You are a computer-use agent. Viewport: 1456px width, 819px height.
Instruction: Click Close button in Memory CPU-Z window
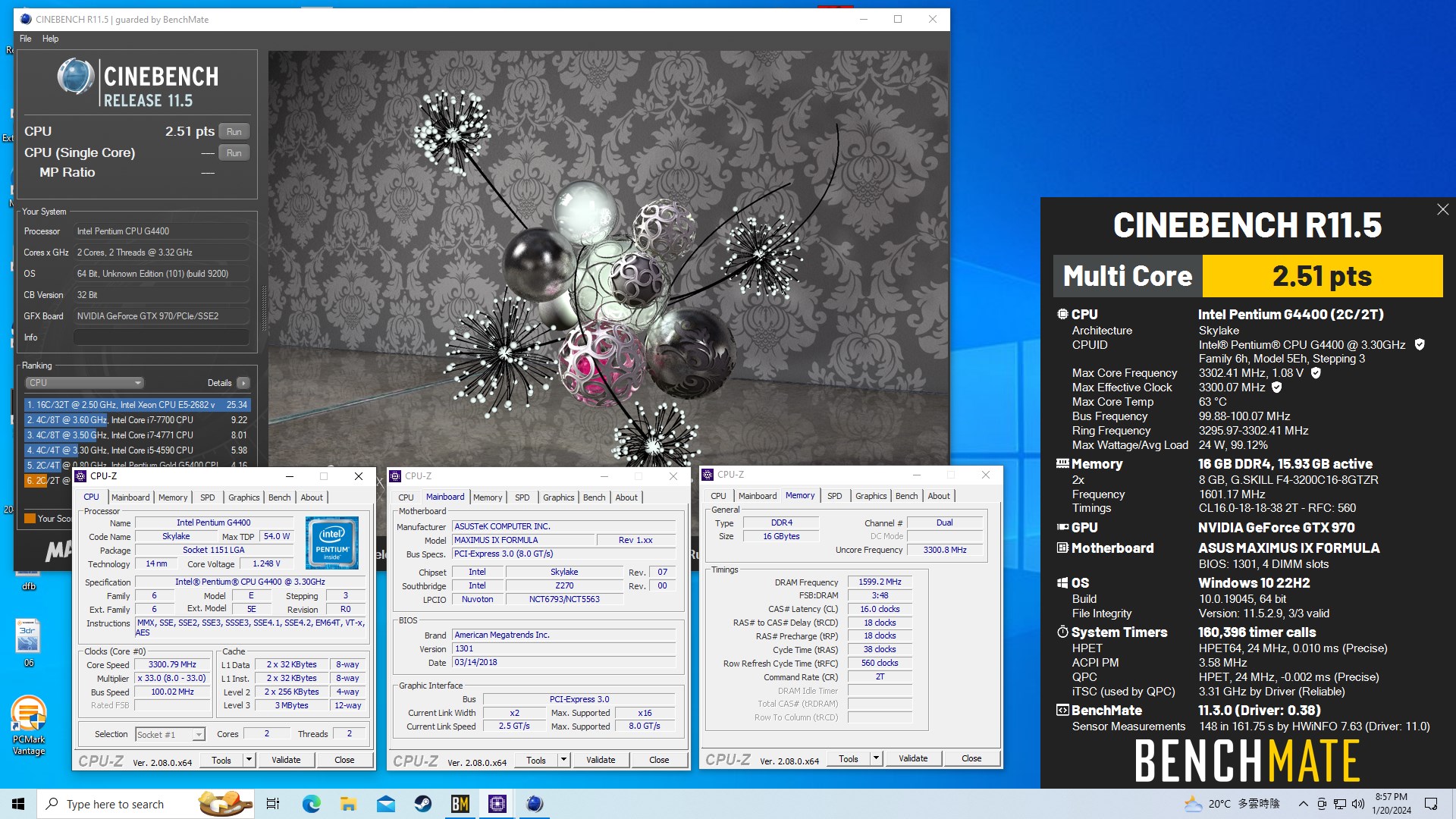971,758
